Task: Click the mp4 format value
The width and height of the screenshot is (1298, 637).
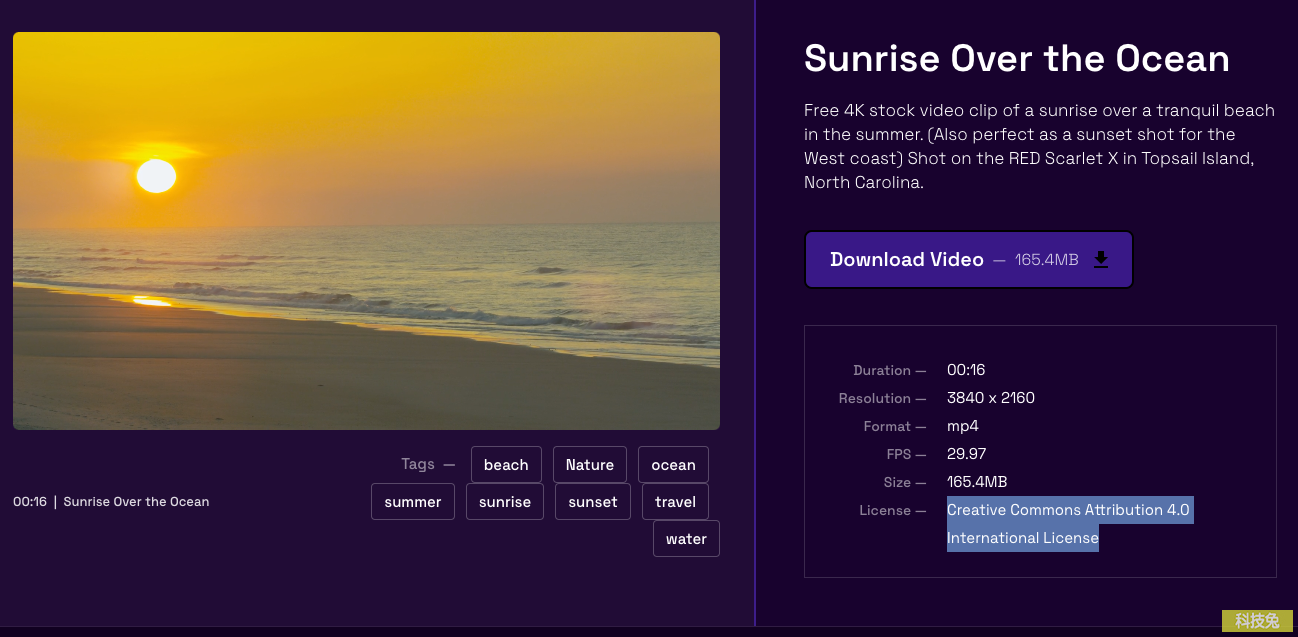Action: (962, 426)
